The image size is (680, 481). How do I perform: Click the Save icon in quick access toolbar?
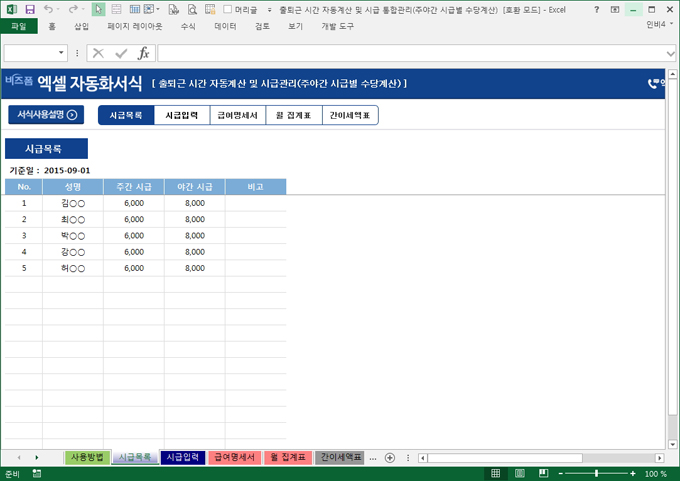[31, 9]
